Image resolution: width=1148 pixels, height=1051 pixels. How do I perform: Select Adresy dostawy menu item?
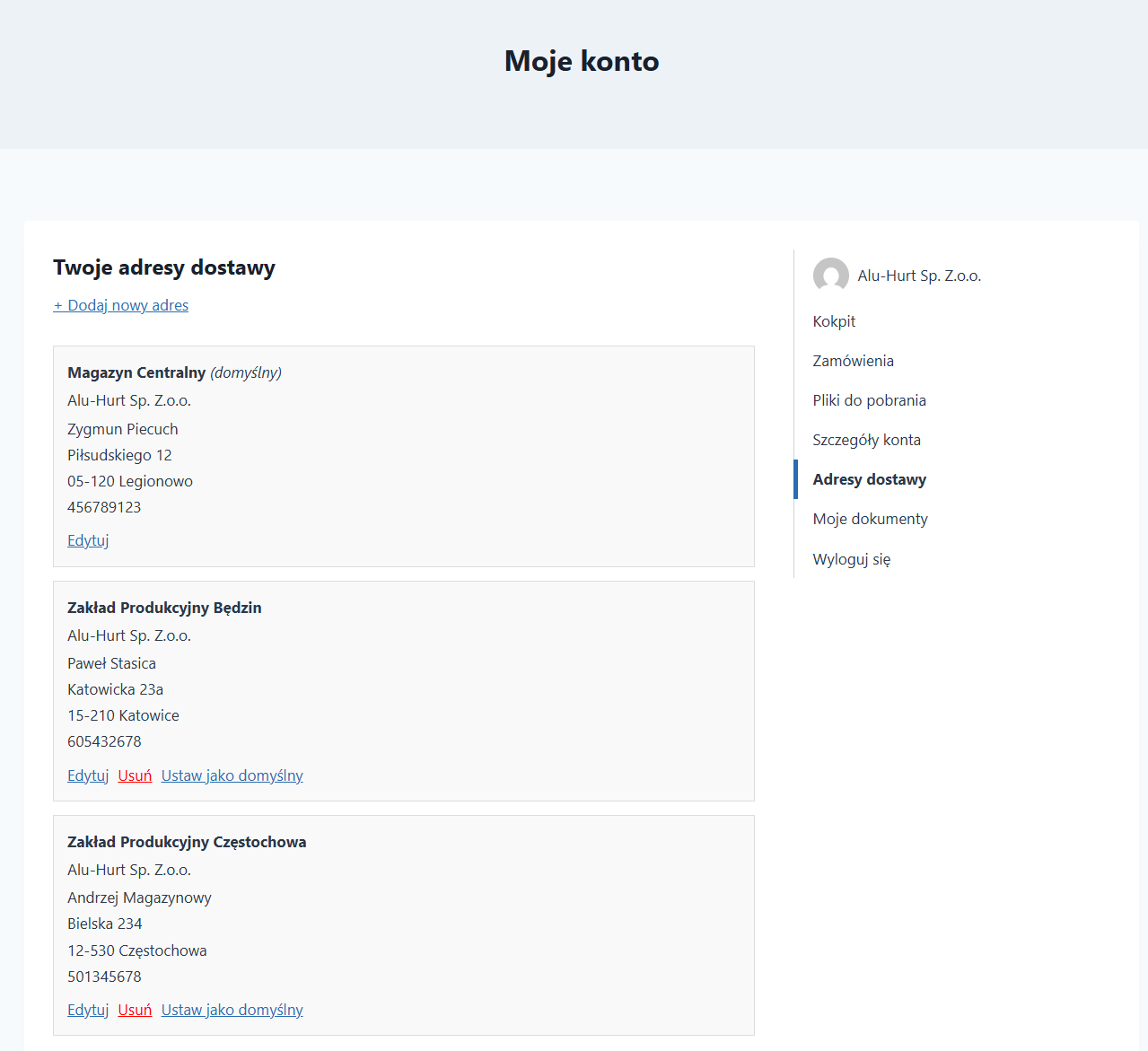869,479
